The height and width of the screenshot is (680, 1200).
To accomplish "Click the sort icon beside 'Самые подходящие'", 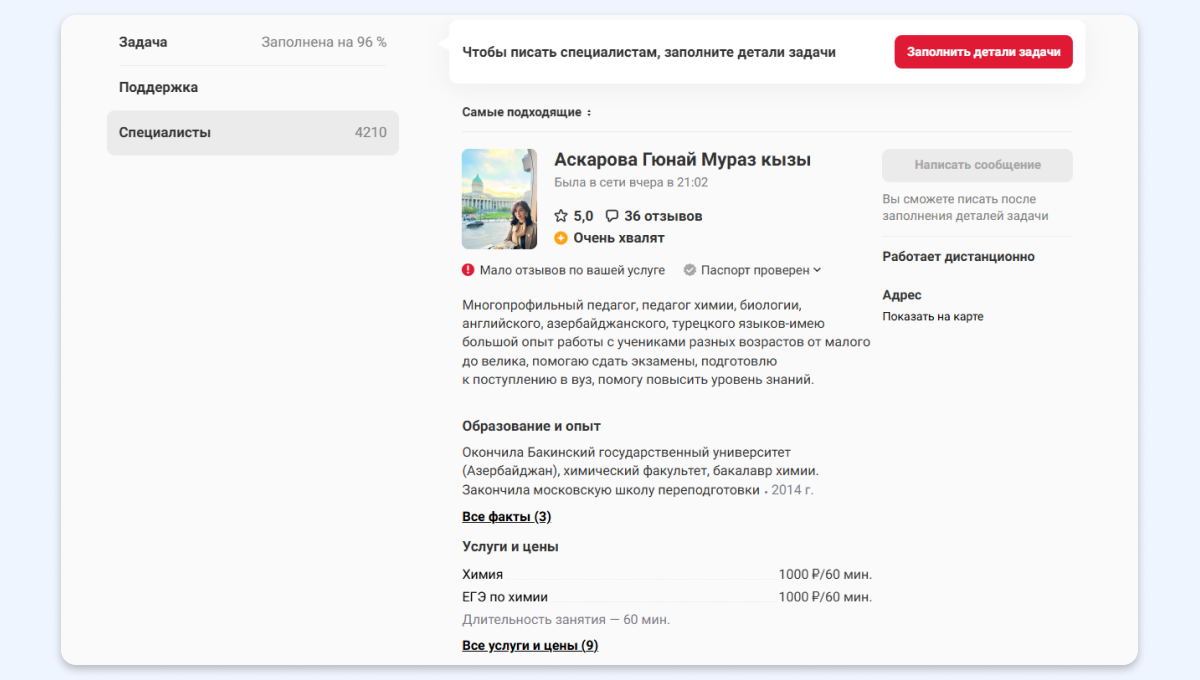I will coord(589,113).
